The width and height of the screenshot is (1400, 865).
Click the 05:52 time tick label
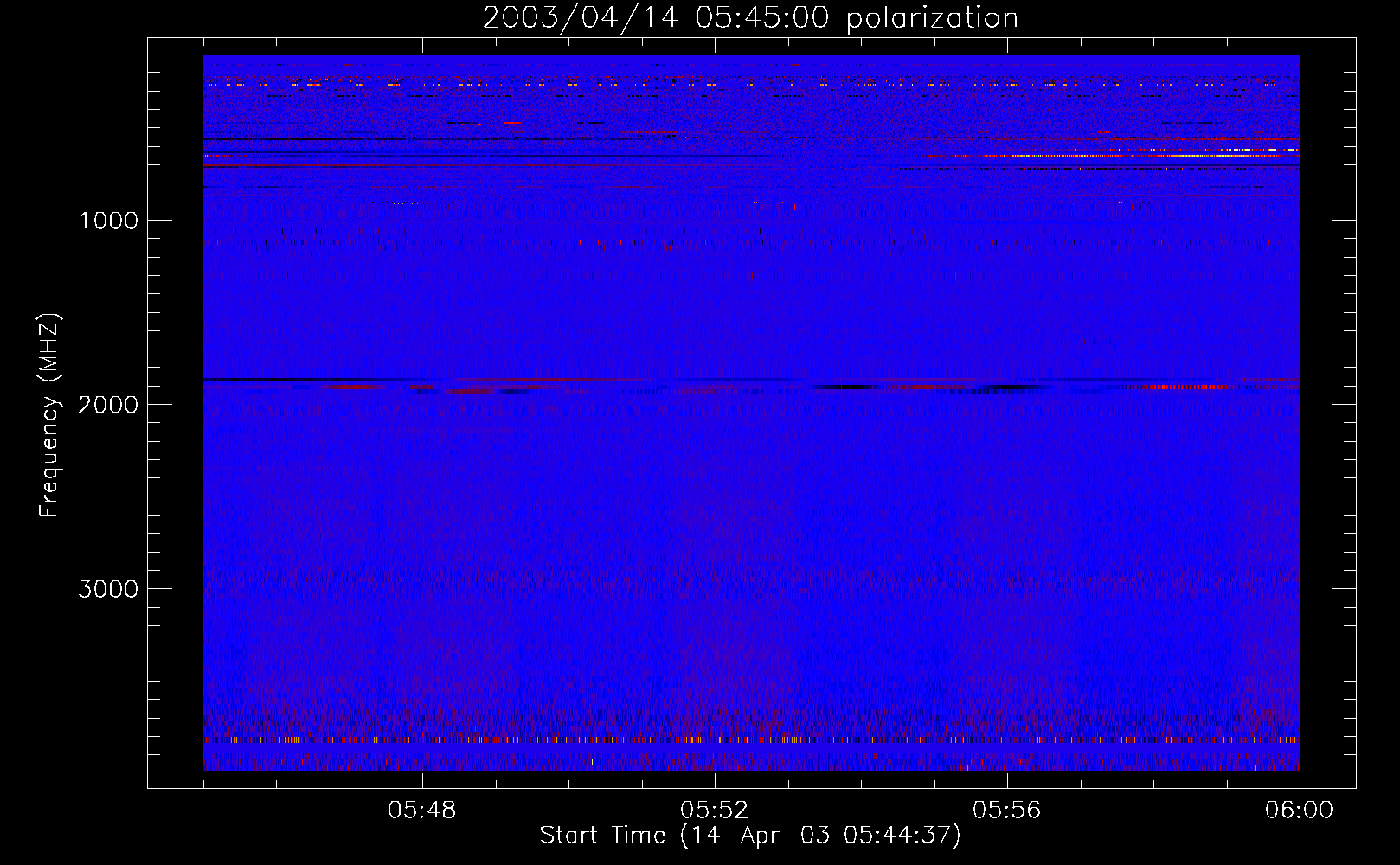[x=715, y=811]
